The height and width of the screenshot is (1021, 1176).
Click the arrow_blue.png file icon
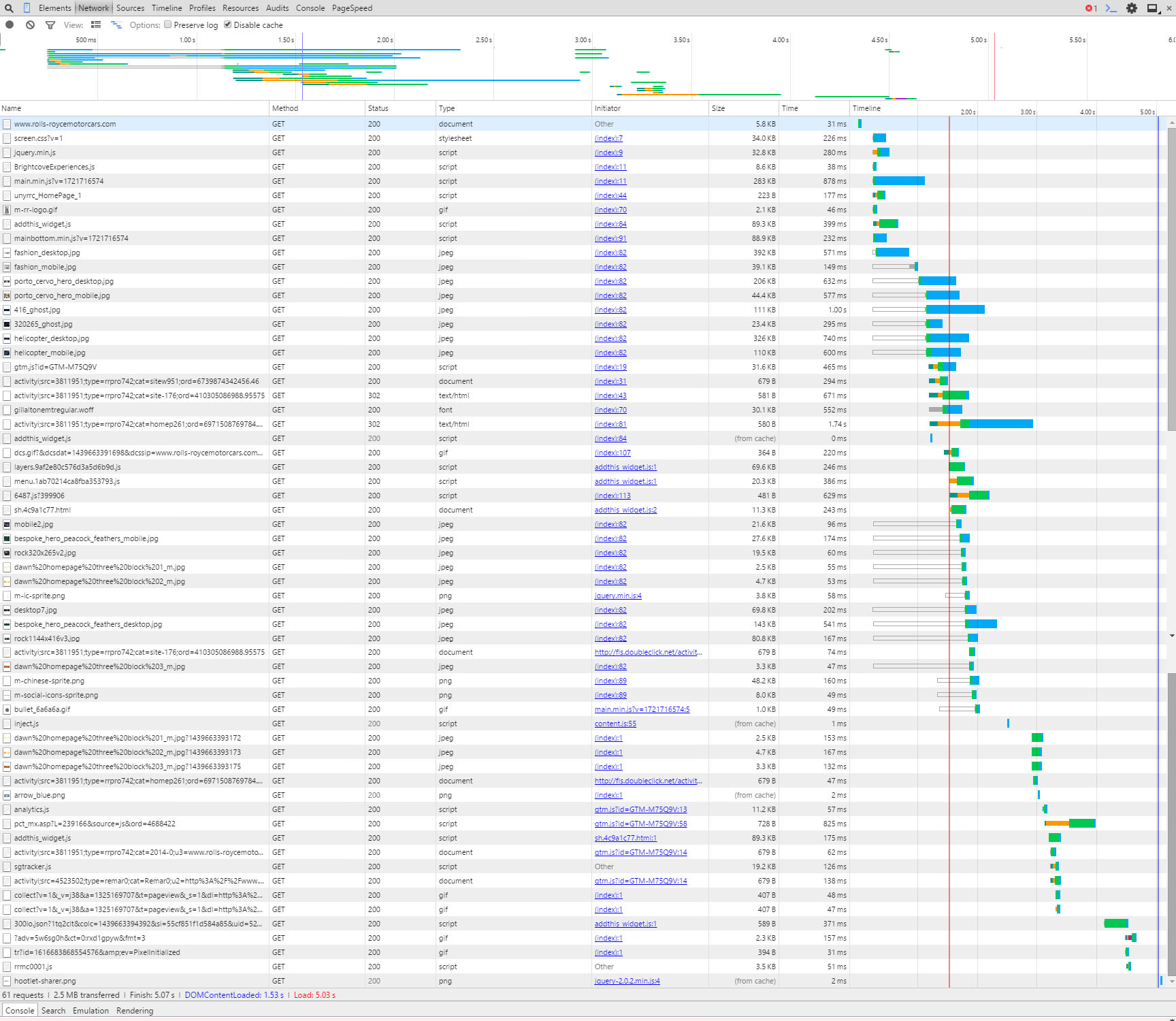tap(7, 795)
